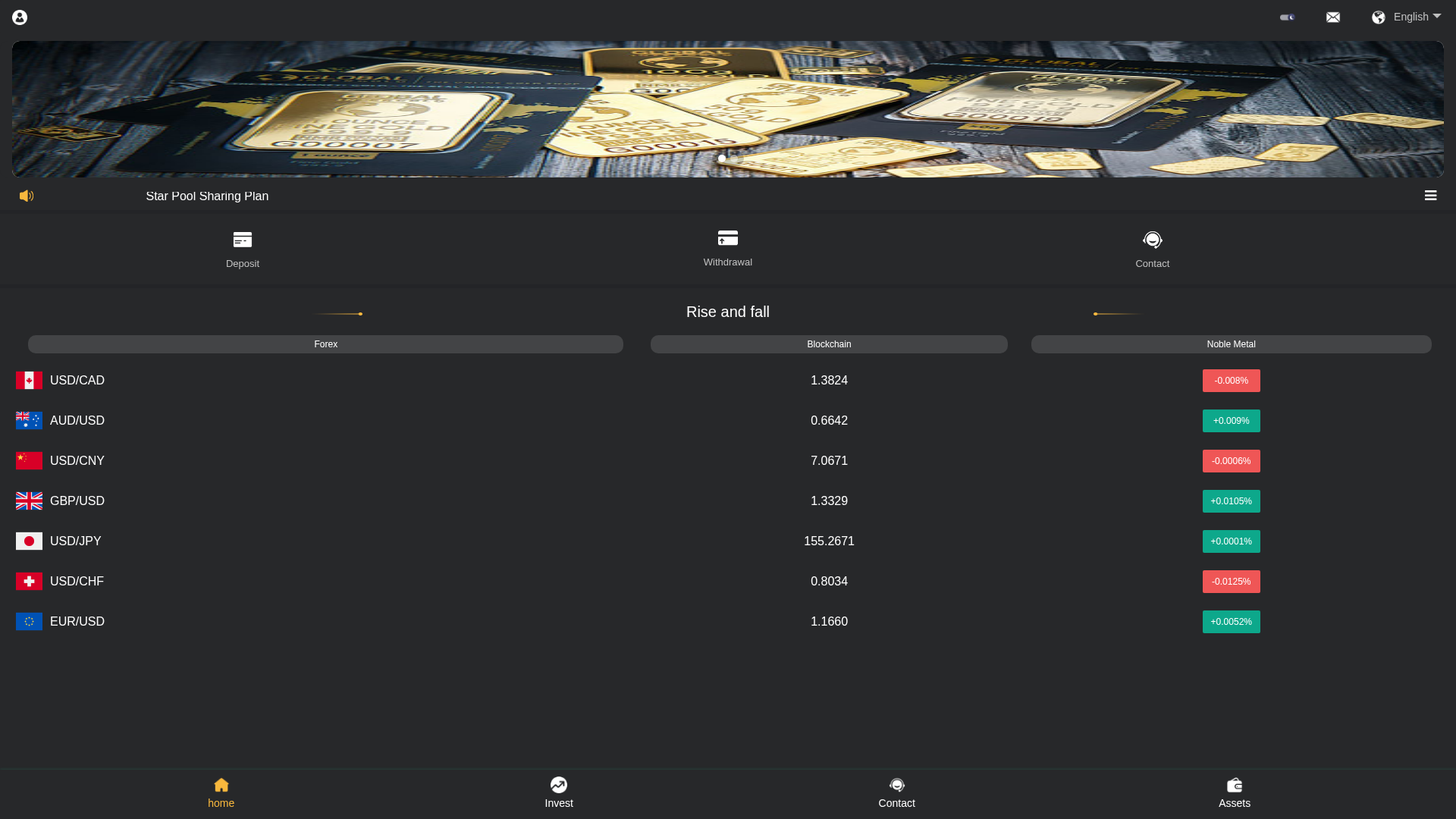This screenshot has height=819, width=1456.
Task: Select the USD/CAD pair name
Action: (77, 381)
